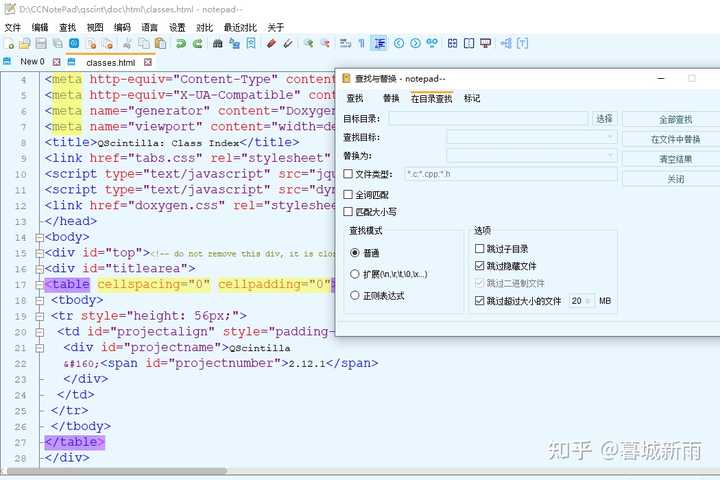Click the 选择 browse directory button

604,119
